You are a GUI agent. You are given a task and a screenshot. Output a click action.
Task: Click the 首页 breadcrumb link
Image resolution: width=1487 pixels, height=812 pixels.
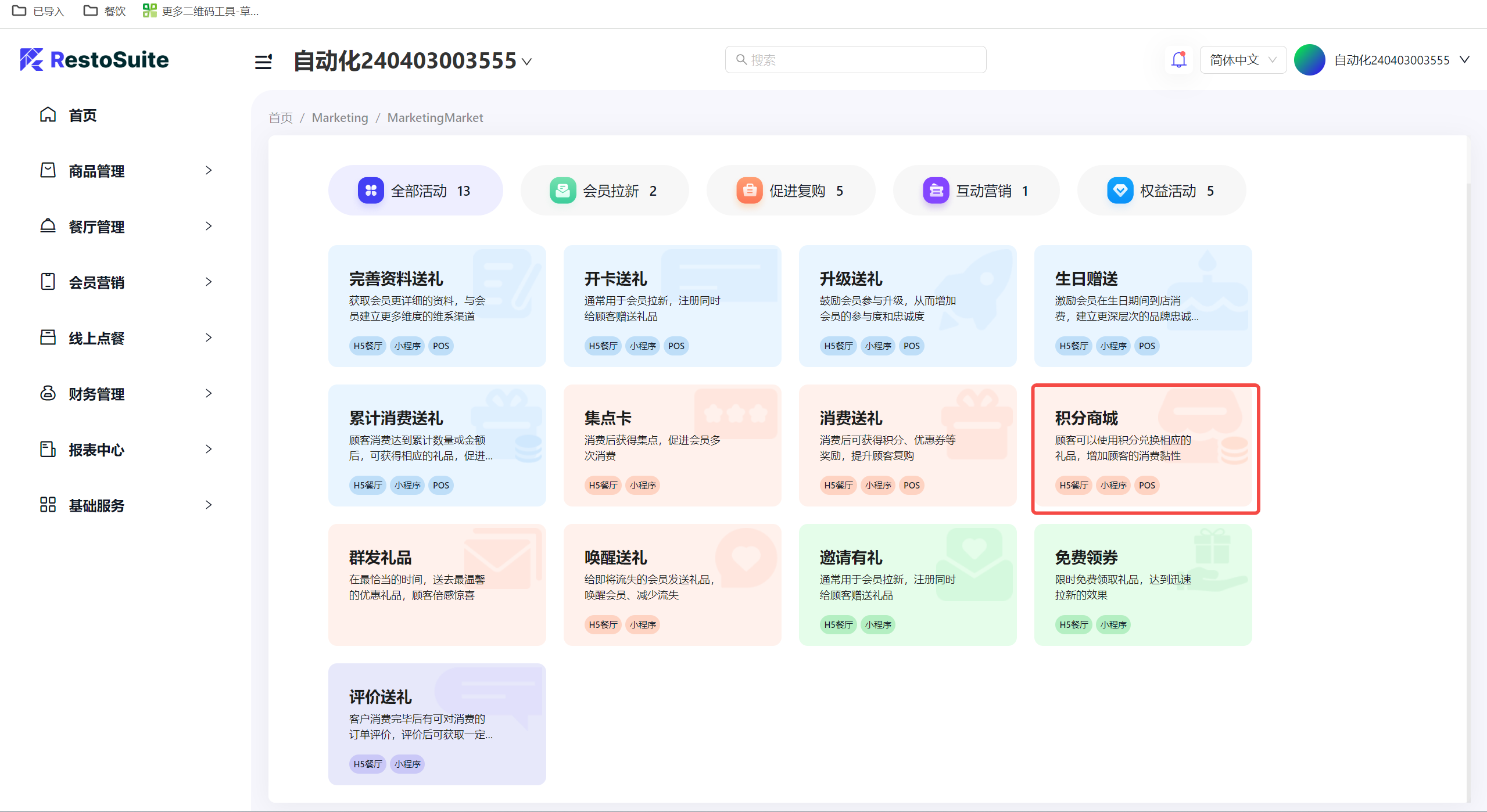click(x=281, y=118)
